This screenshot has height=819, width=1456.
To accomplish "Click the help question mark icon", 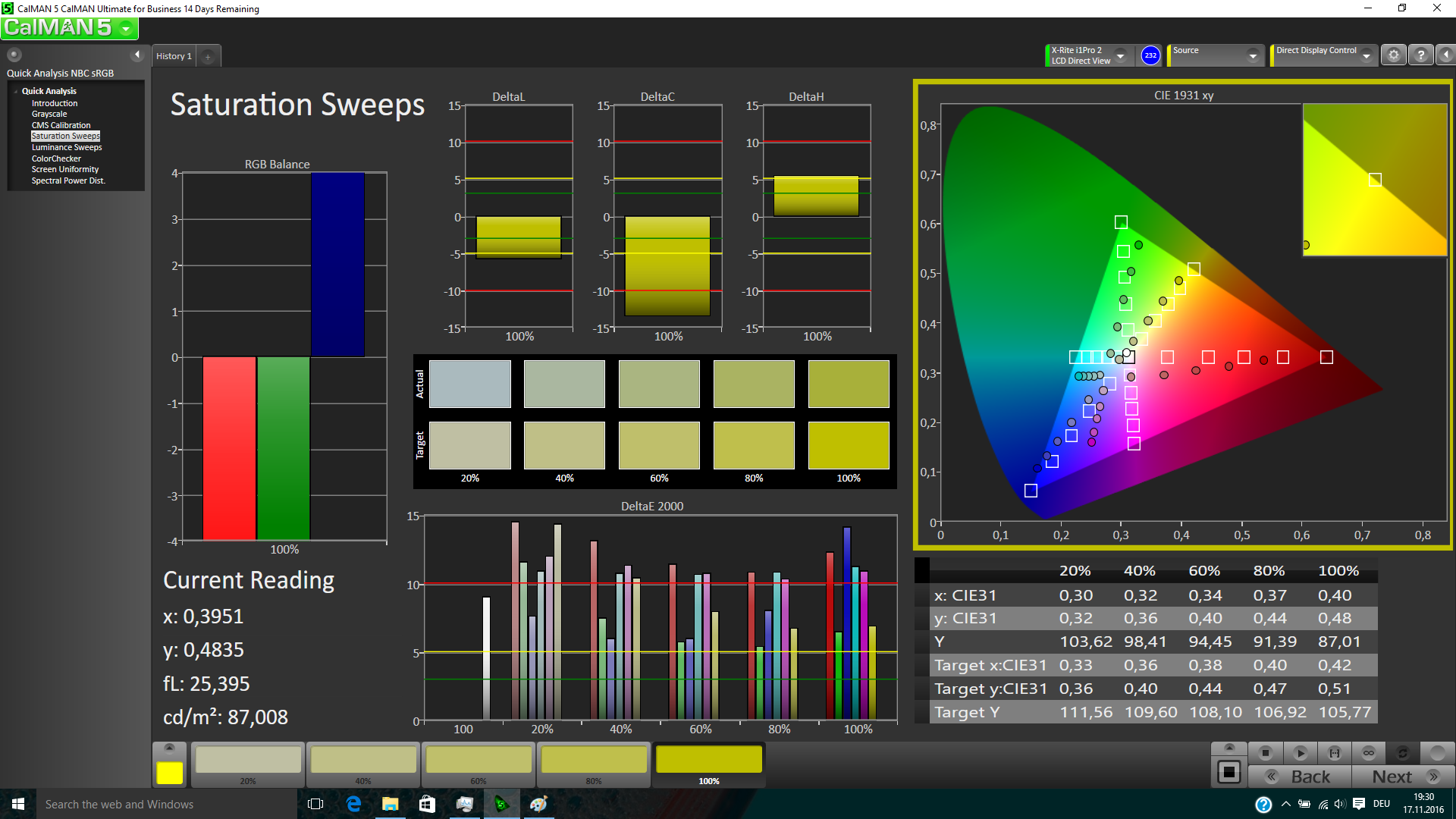I will click(x=1421, y=55).
